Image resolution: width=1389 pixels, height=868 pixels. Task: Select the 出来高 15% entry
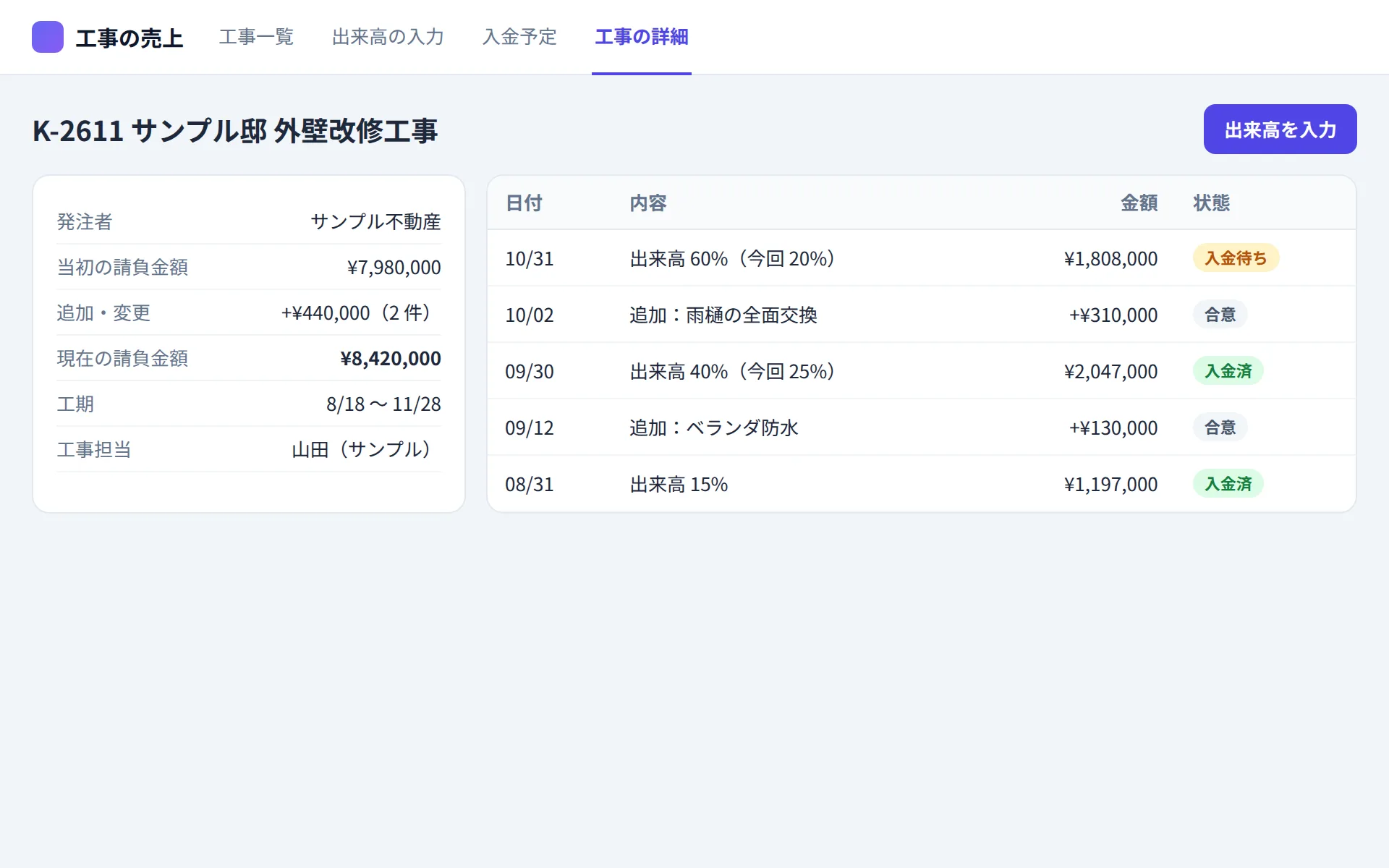click(x=679, y=484)
